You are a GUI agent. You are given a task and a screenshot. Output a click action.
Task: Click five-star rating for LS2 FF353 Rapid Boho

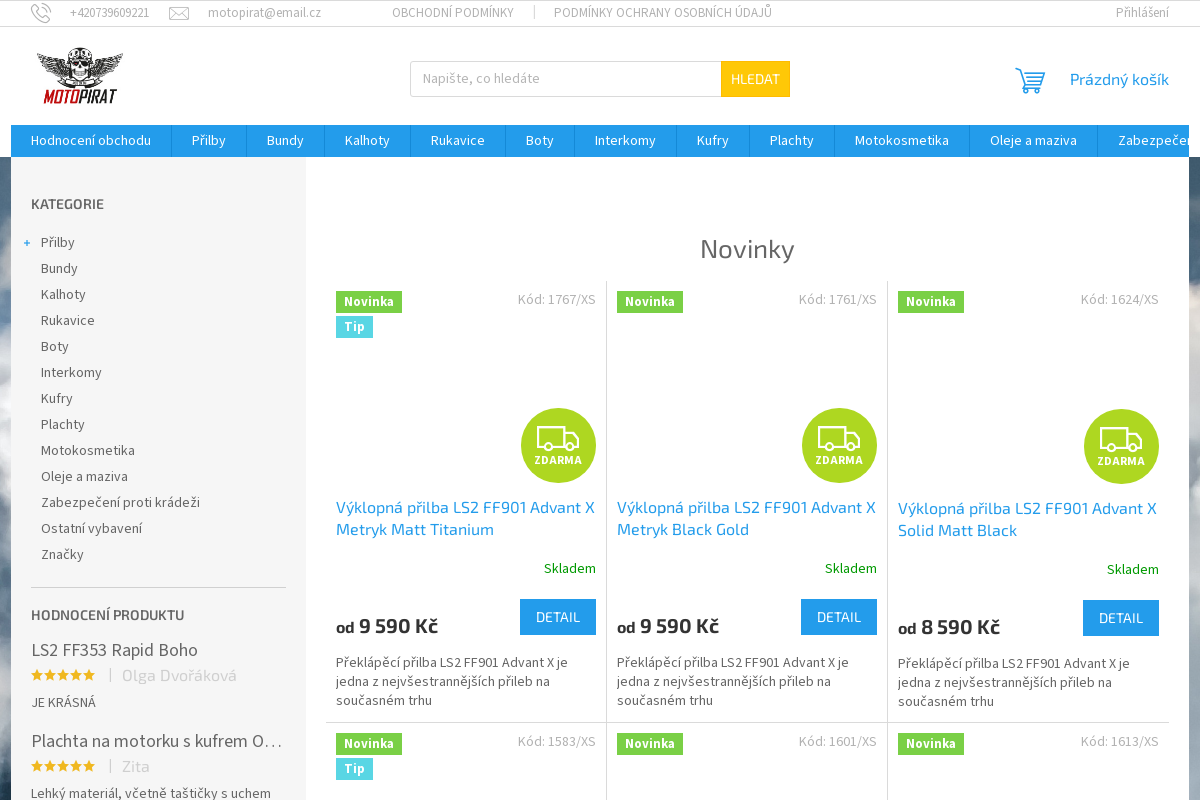click(x=63, y=676)
